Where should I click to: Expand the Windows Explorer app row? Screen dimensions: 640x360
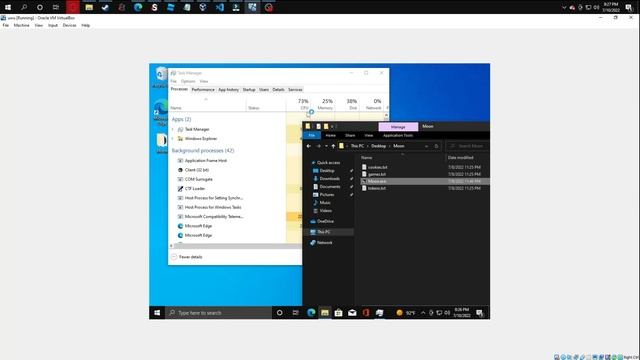tap(173, 139)
